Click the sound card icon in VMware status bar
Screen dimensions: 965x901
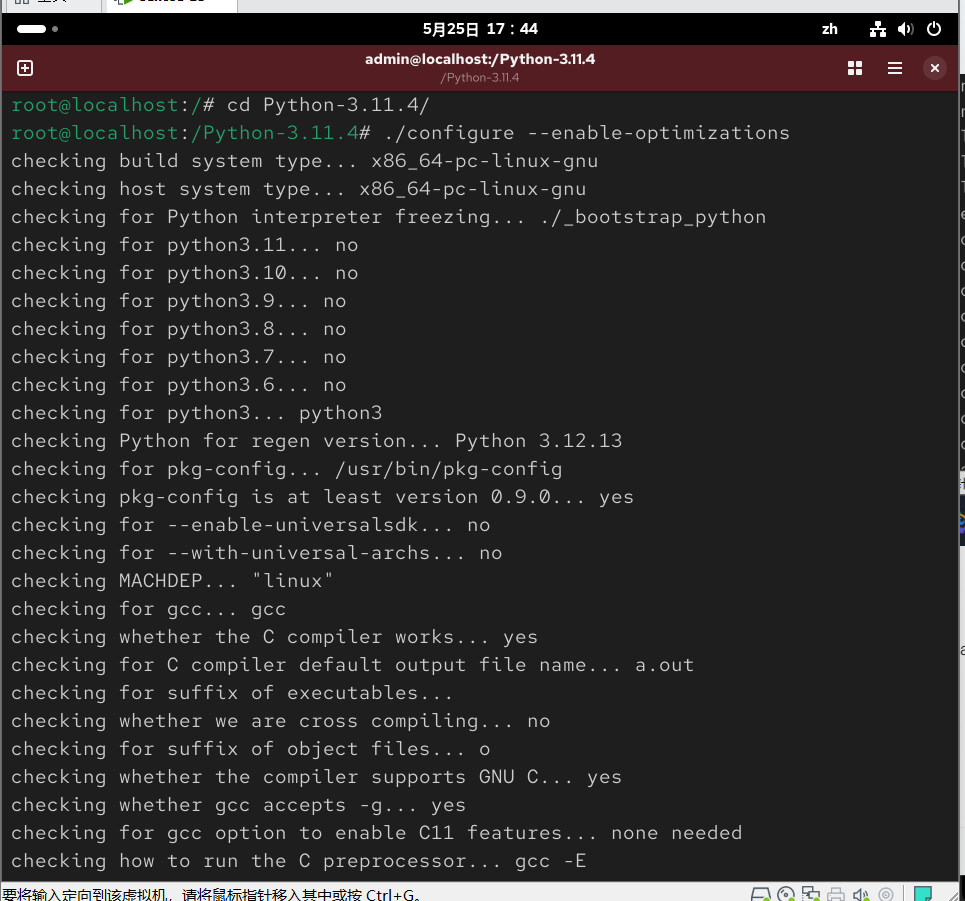click(860, 894)
